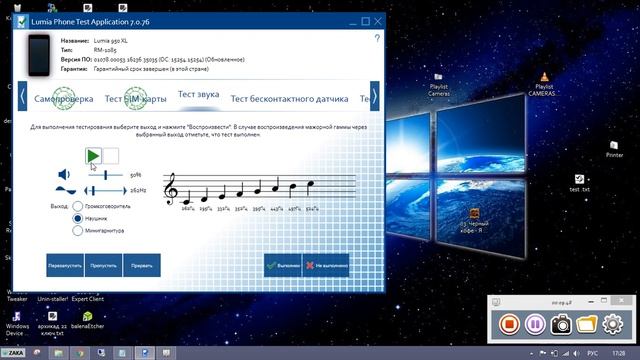
Task: Click the Lumia phone device image
Action: pos(39,55)
